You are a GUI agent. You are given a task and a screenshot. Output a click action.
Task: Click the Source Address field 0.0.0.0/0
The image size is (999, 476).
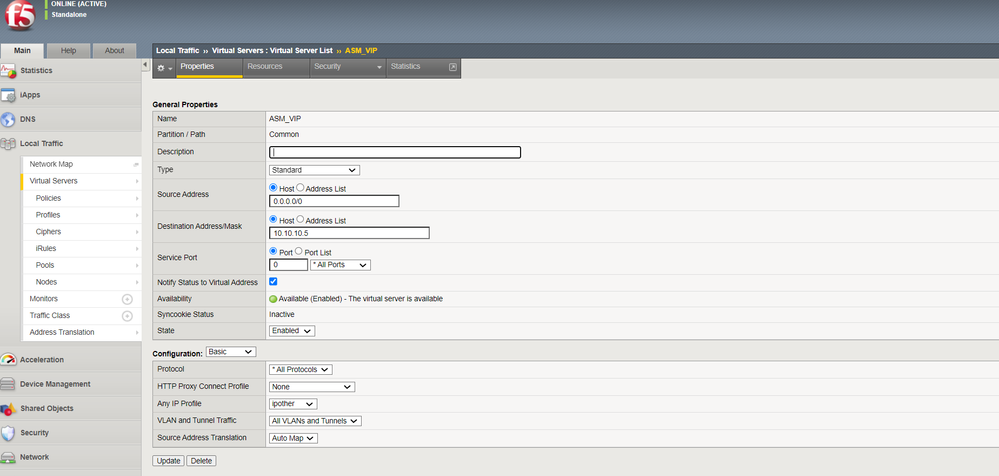pyautogui.click(x=334, y=201)
